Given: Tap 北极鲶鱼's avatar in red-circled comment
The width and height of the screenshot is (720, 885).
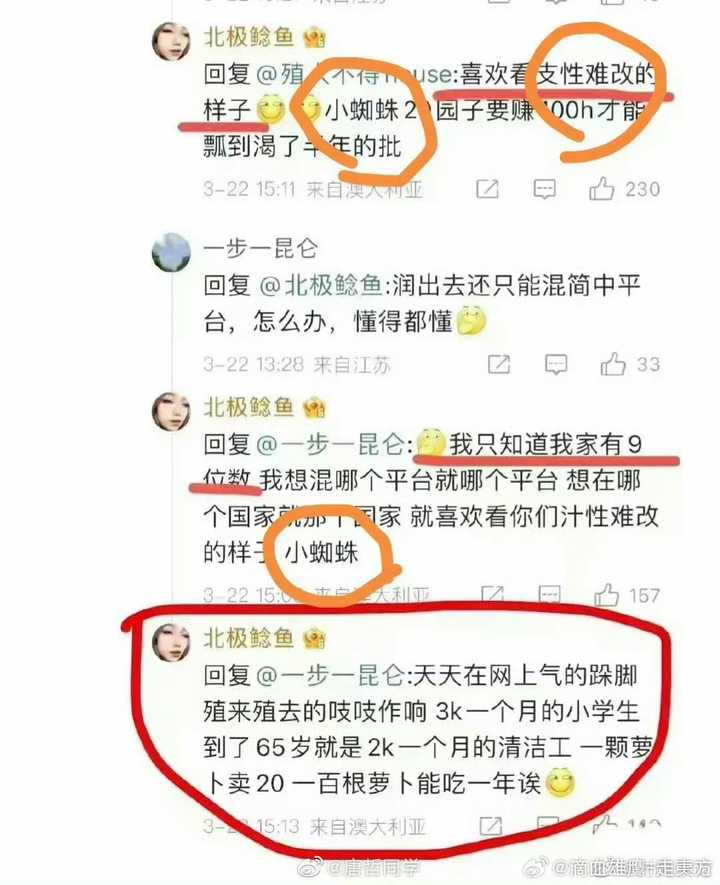Looking at the screenshot, I should tap(172, 643).
